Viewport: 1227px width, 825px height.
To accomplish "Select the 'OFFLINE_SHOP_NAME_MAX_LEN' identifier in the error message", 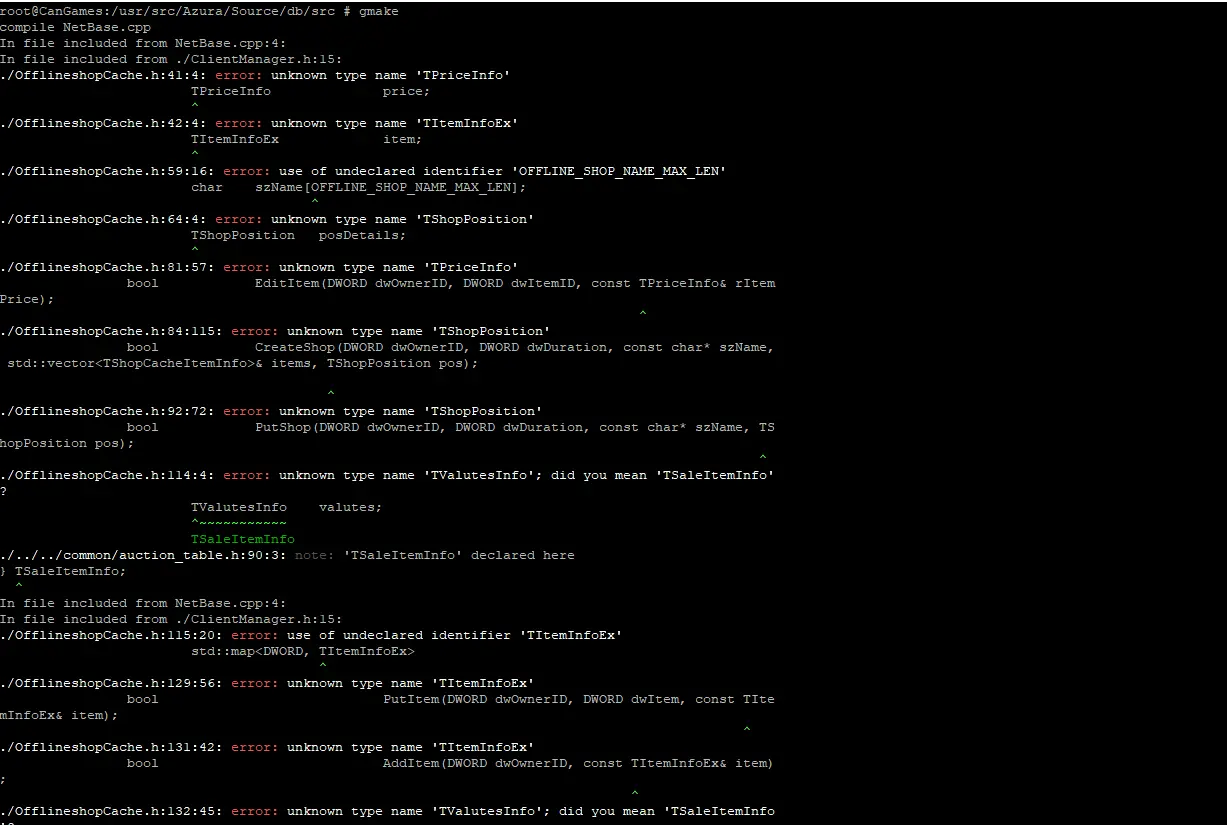I will [622, 171].
